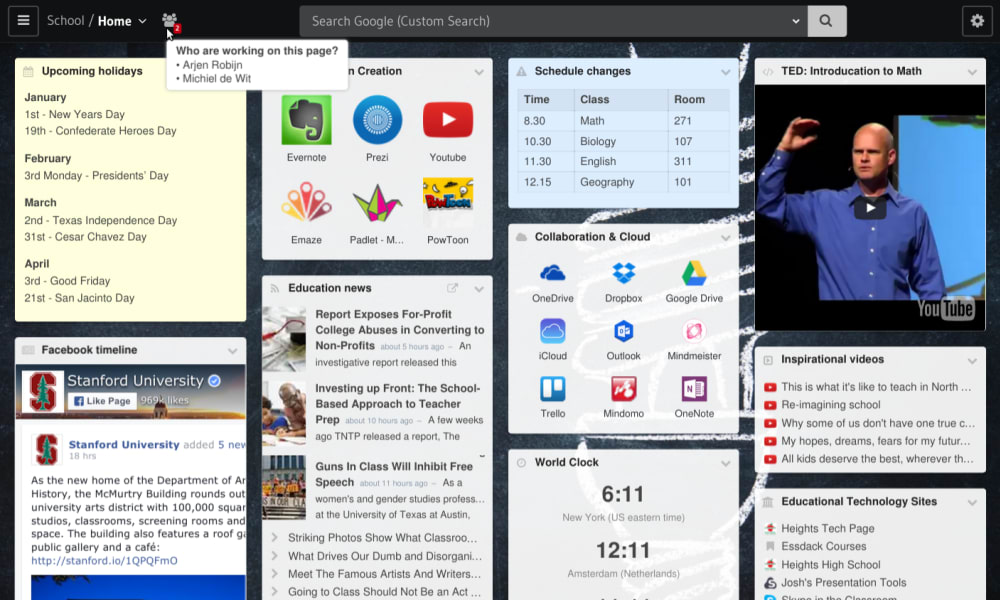
Task: Open 'My hopes, dreams, fears for my futur…' video
Action: point(876,441)
